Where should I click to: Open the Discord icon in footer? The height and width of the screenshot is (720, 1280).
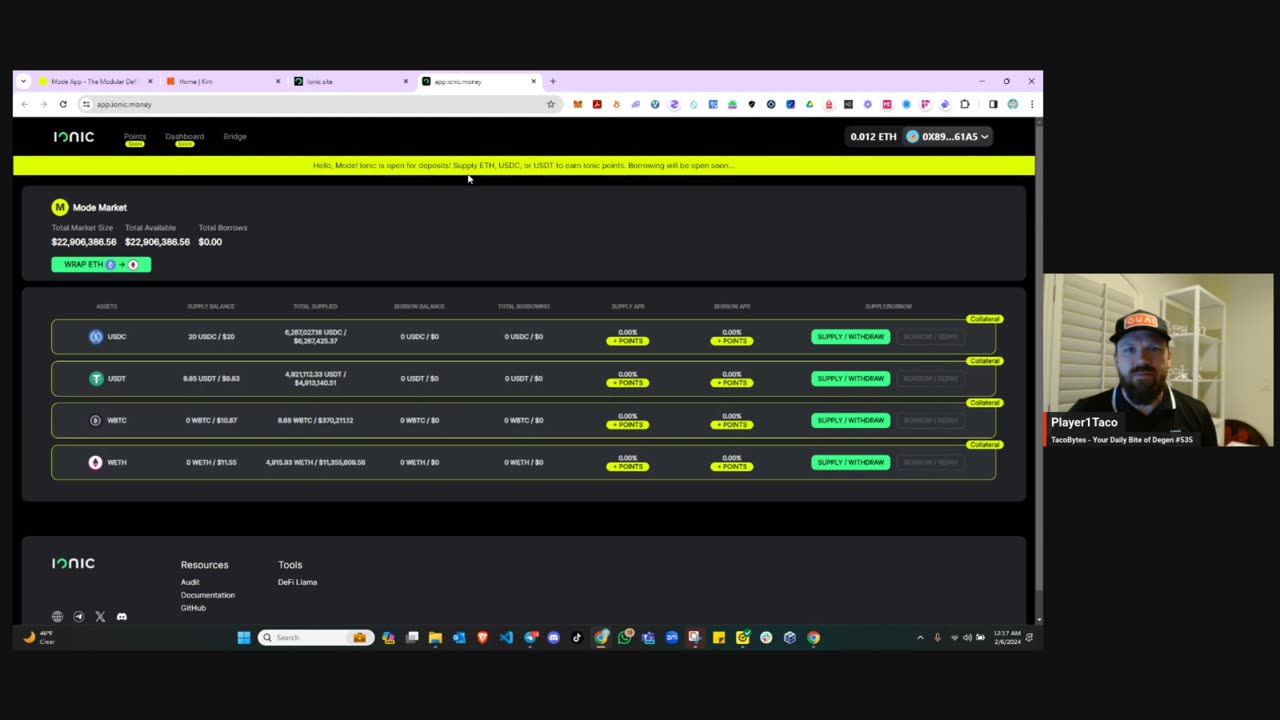[122, 617]
